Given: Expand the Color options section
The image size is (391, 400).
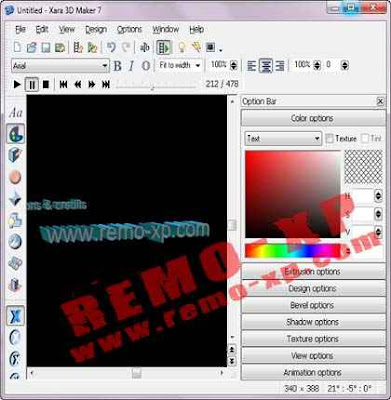Looking at the screenshot, I should pyautogui.click(x=313, y=118).
